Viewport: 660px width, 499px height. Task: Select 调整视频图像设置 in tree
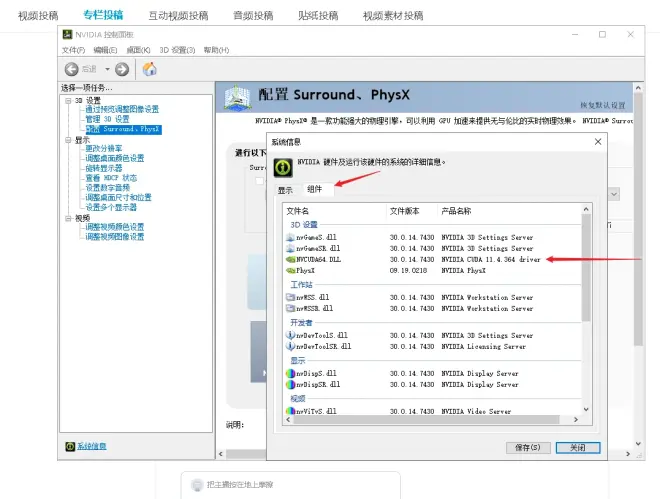pos(115,236)
